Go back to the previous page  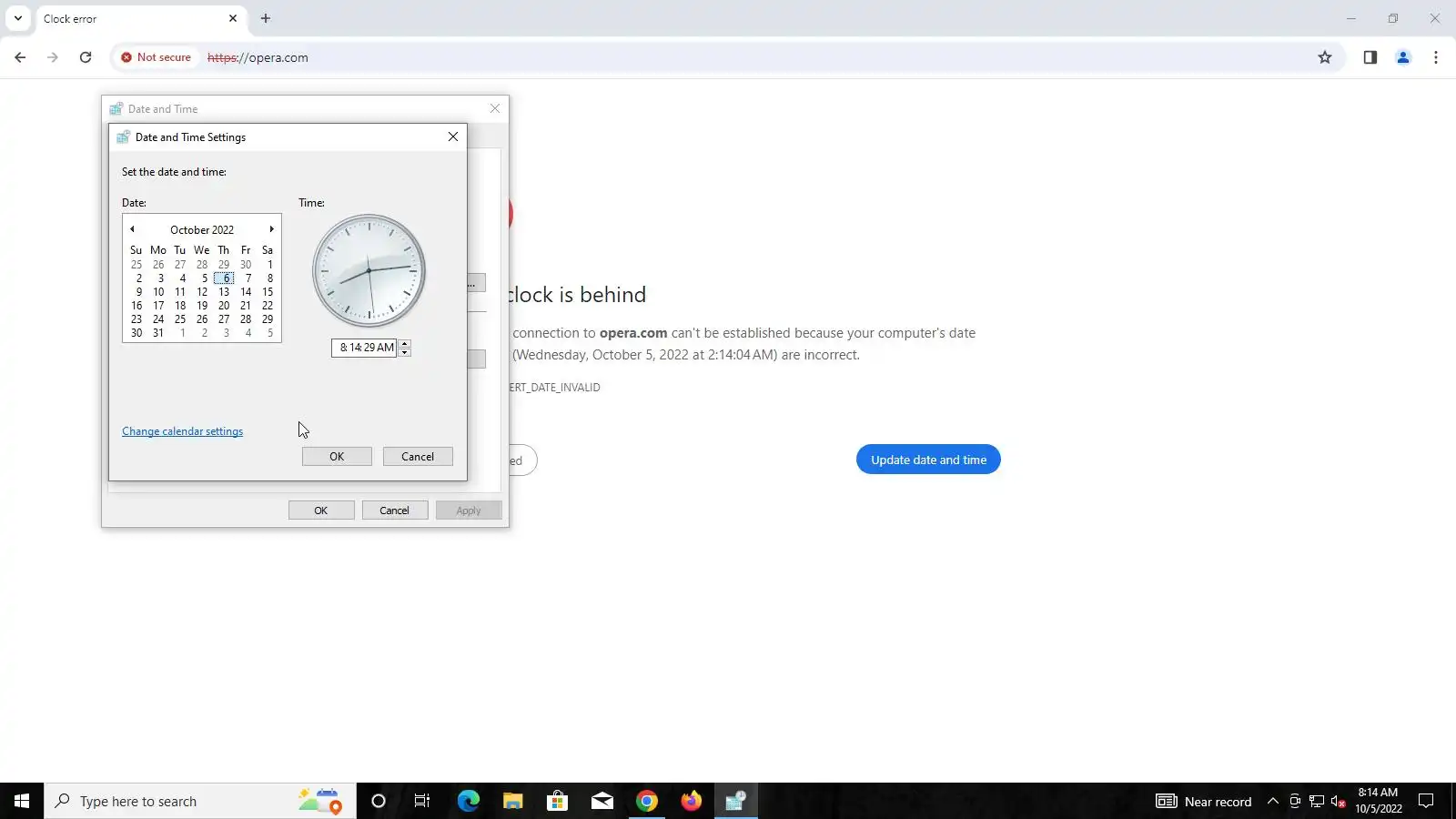(x=20, y=57)
